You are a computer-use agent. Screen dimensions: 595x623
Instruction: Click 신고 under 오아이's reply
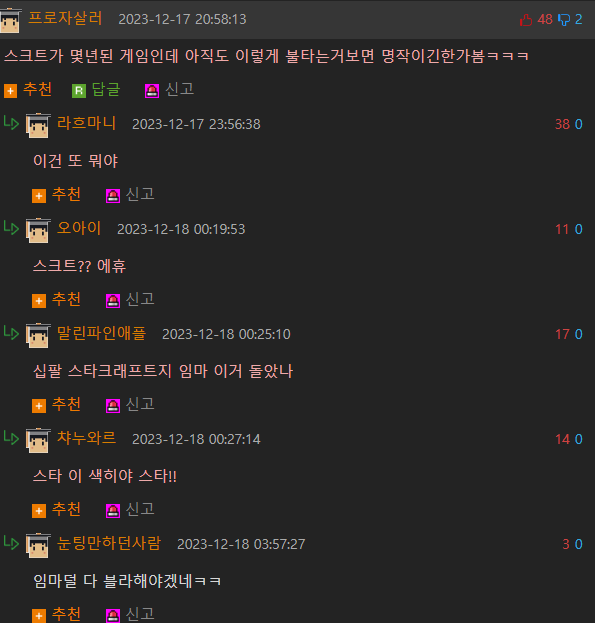[x=140, y=300]
